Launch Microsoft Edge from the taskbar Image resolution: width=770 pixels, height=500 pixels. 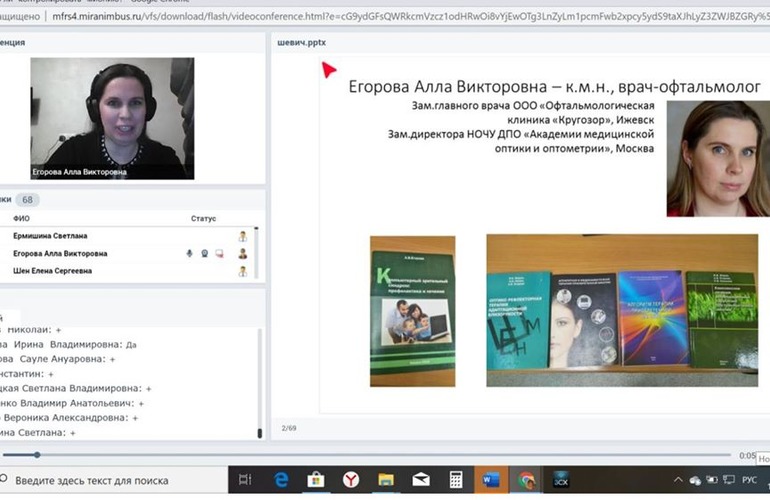pos(281,479)
